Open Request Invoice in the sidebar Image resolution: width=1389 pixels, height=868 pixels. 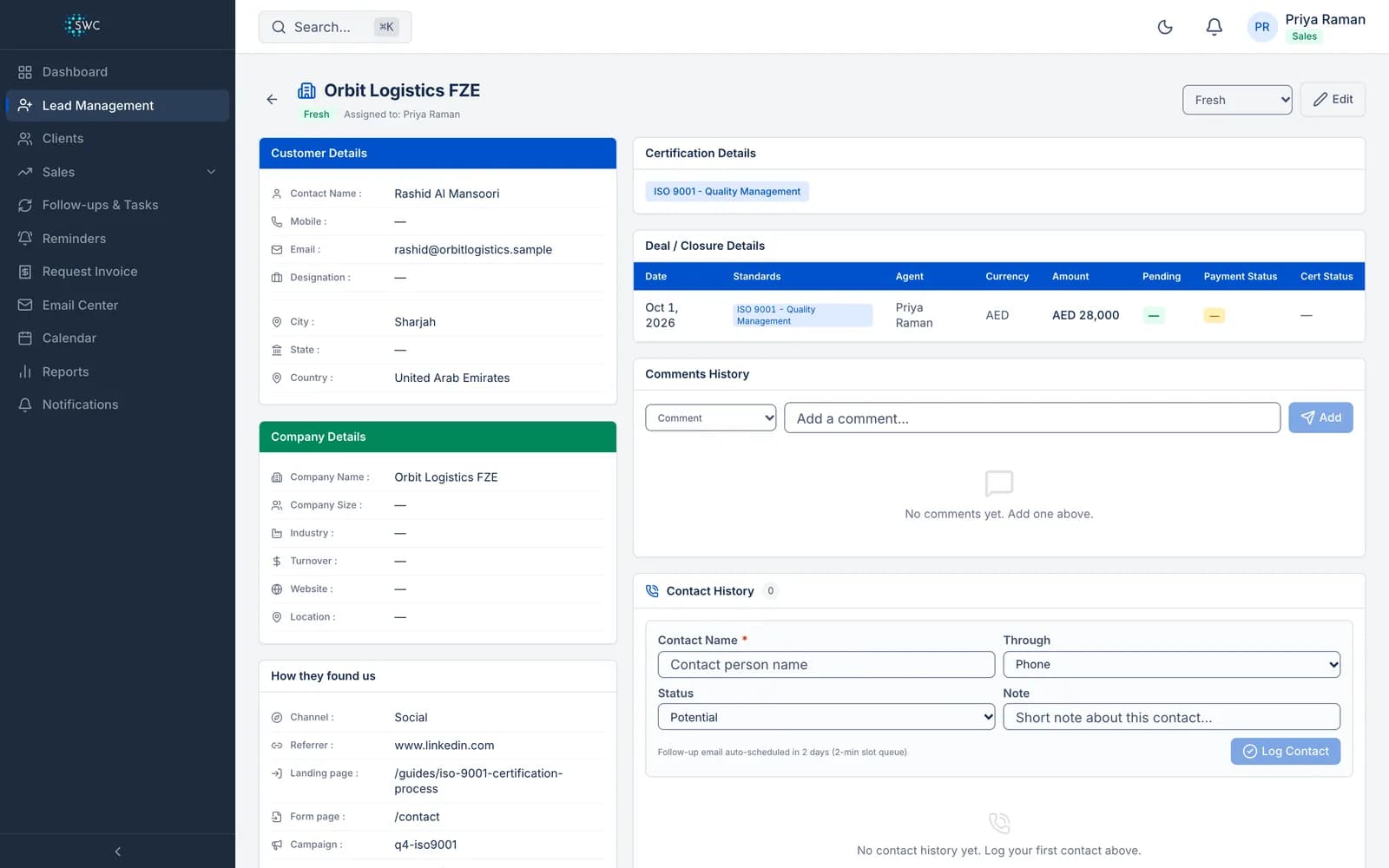click(x=117, y=272)
